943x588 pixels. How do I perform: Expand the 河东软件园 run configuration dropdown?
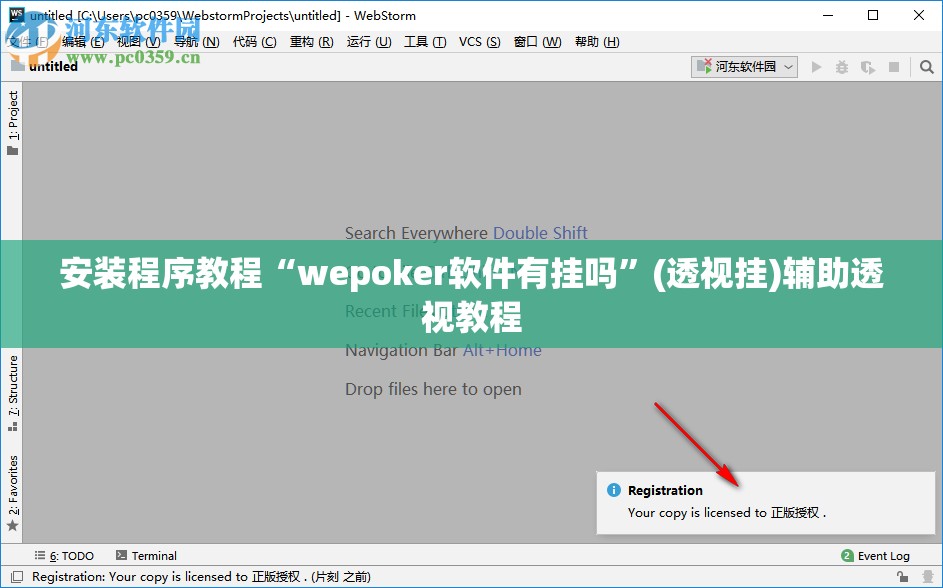(745, 67)
